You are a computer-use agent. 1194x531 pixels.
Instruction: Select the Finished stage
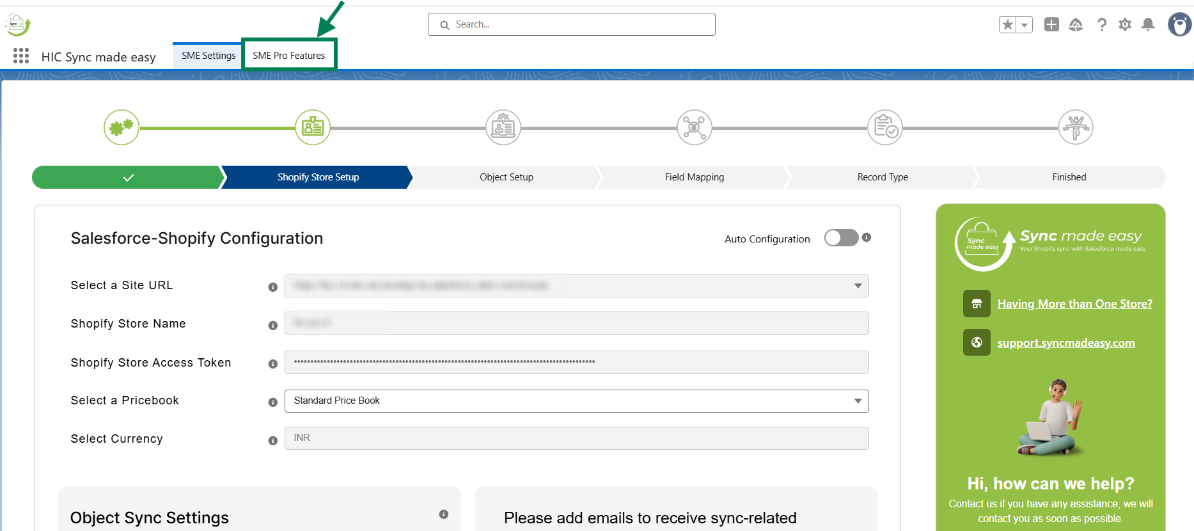1069,177
